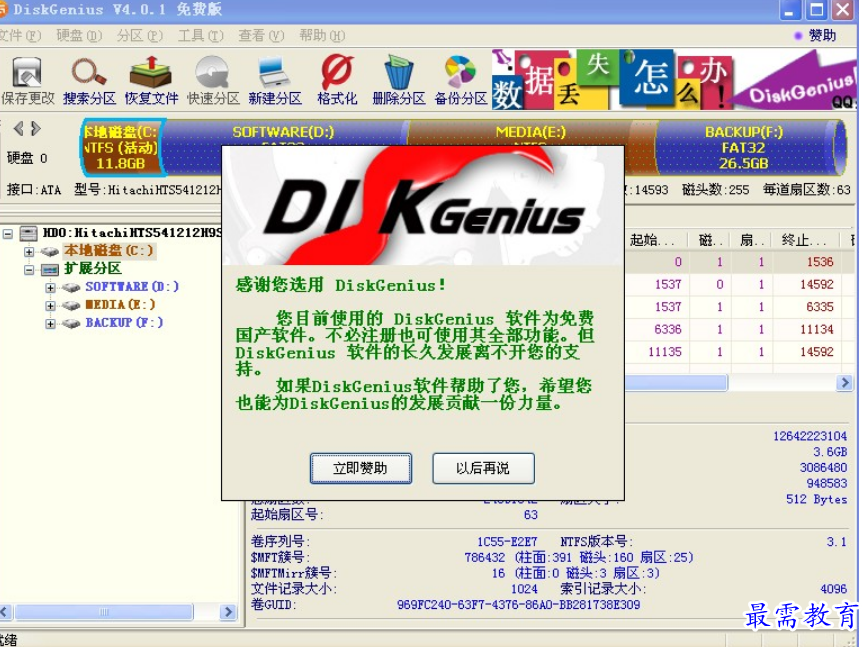Click the 512 Bytes sector size value
Image resolution: width=867 pixels, height=647 pixels.
[816, 499]
